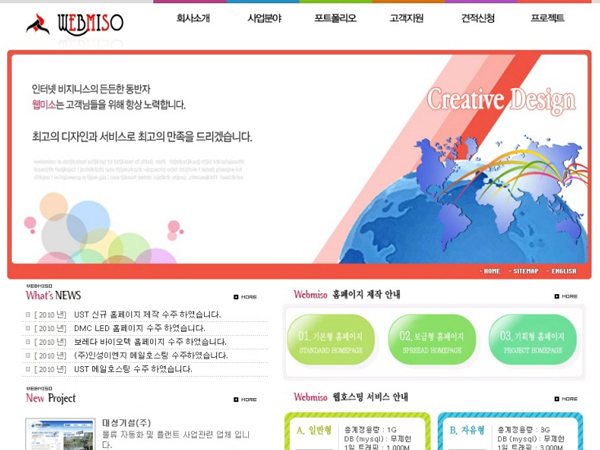Screen dimensions: 600x450
Task: Open the 회사소개 menu item
Action: pos(193,18)
